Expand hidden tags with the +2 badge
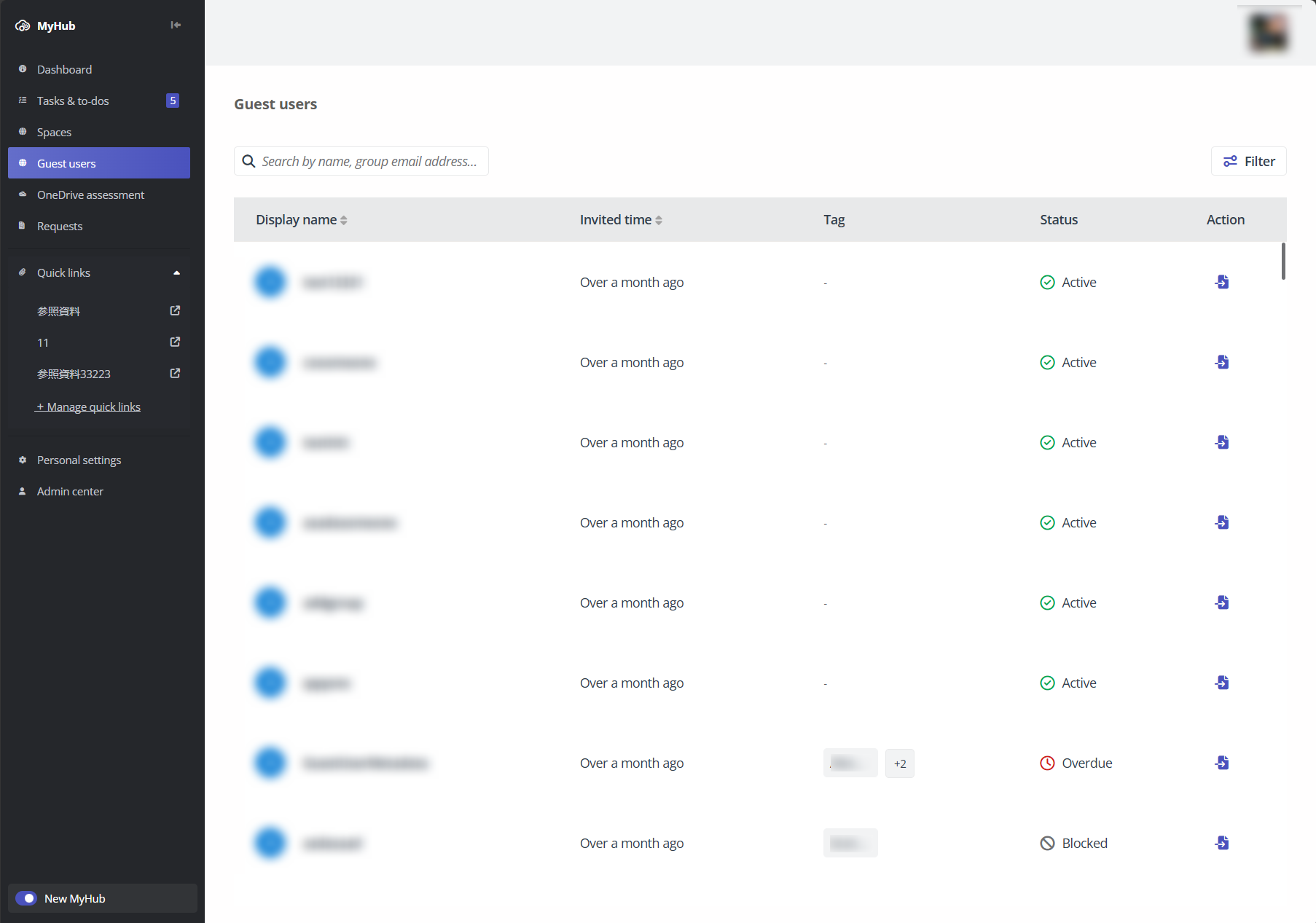Screen dimensions: 1316x923 click(899, 763)
